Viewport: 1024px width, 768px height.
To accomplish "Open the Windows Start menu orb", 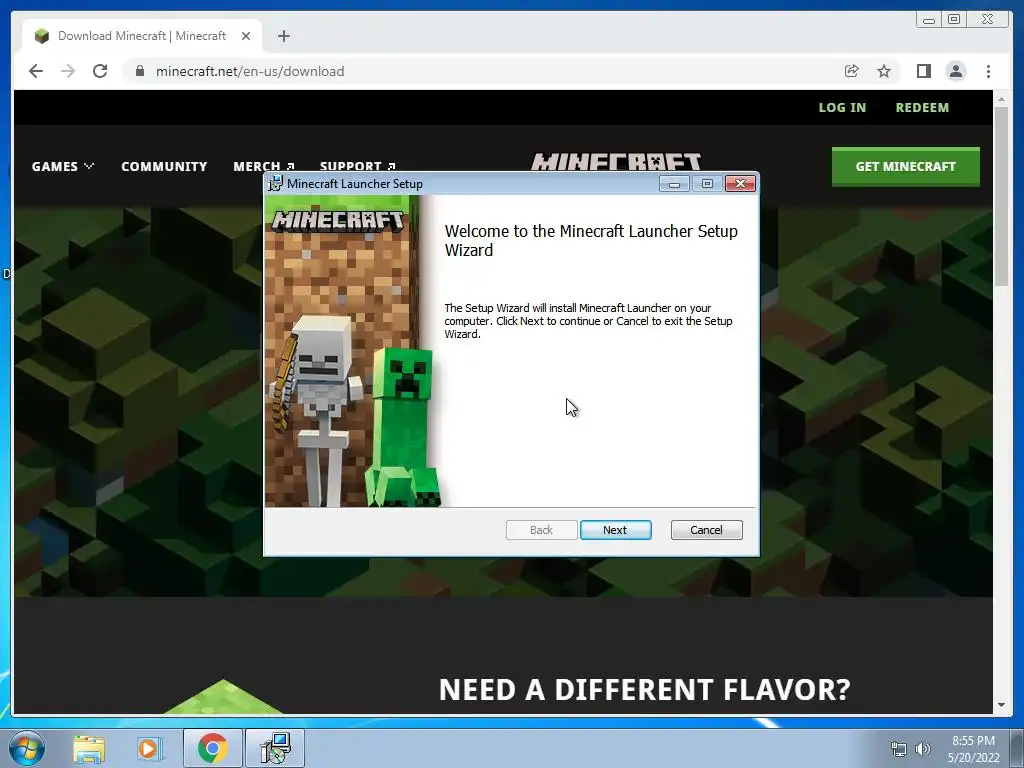I will tap(27, 748).
